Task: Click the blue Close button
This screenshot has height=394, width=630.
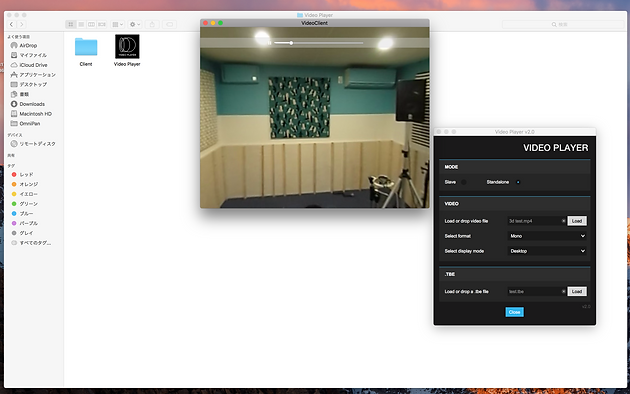Action: click(x=514, y=312)
